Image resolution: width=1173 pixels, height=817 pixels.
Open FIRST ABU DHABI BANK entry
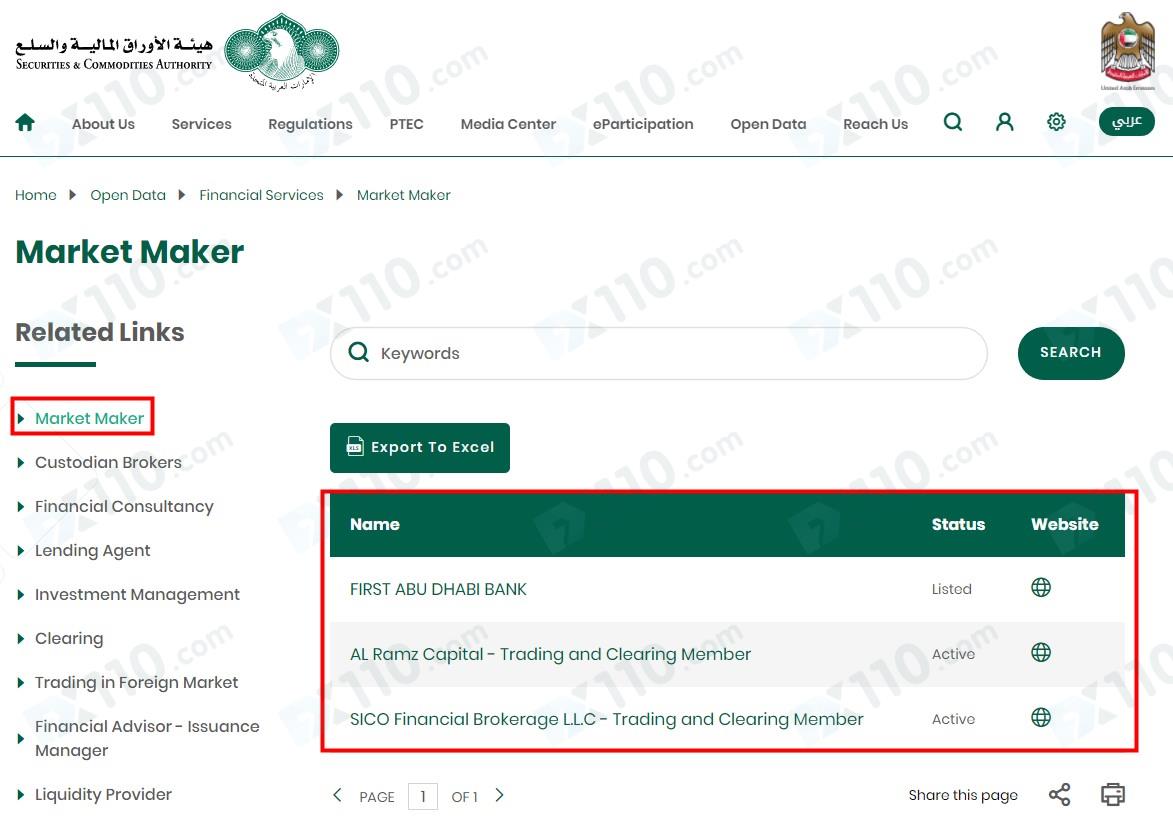click(x=438, y=590)
